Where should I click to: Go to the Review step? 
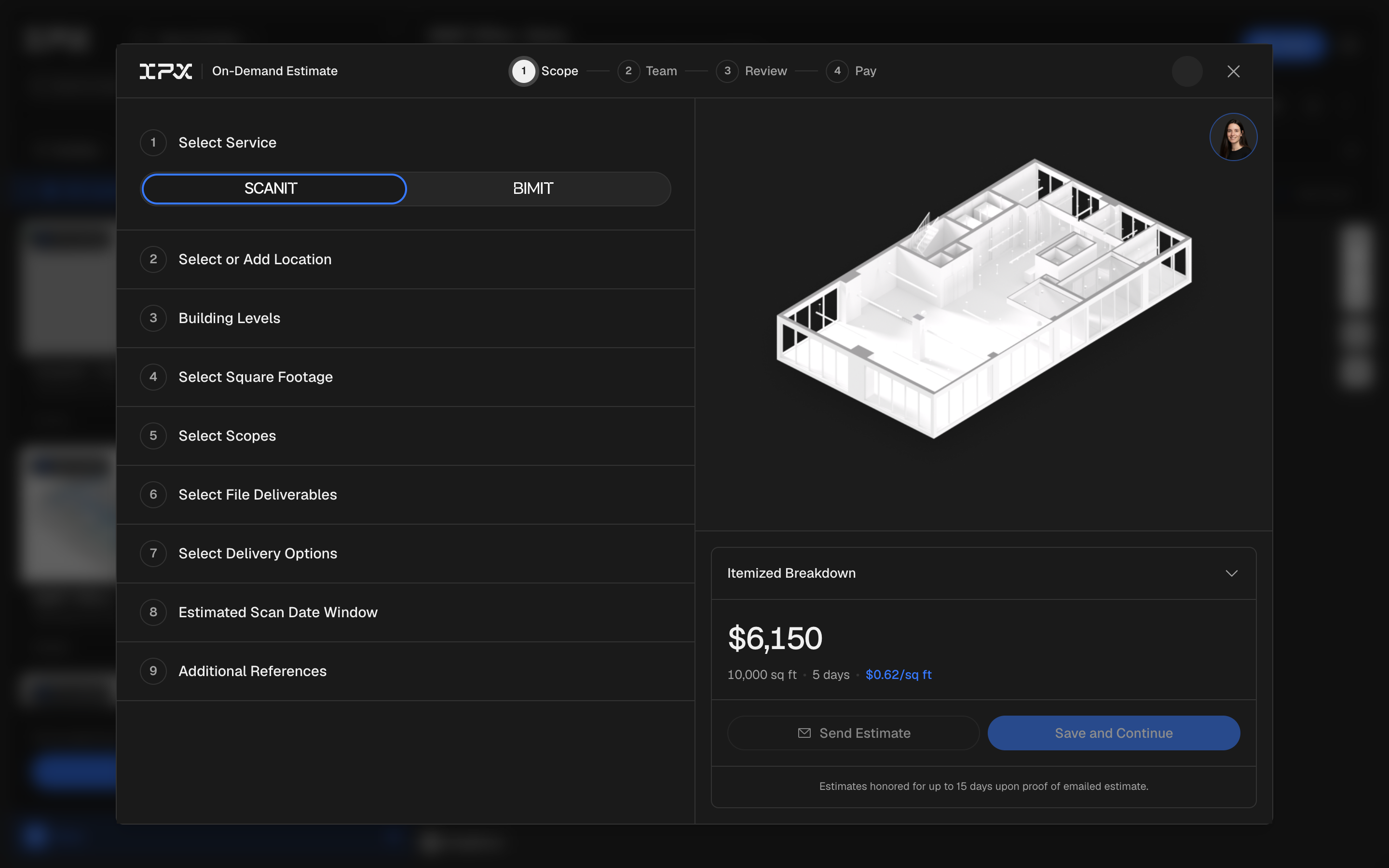751,71
